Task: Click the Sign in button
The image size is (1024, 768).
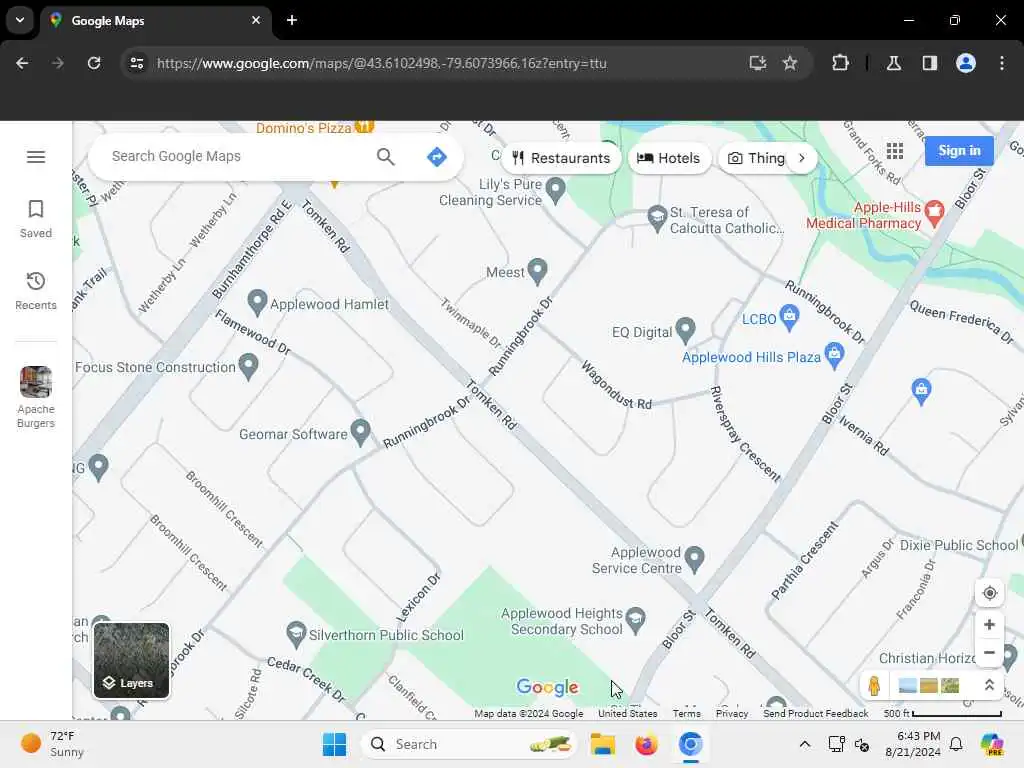Action: 959,151
